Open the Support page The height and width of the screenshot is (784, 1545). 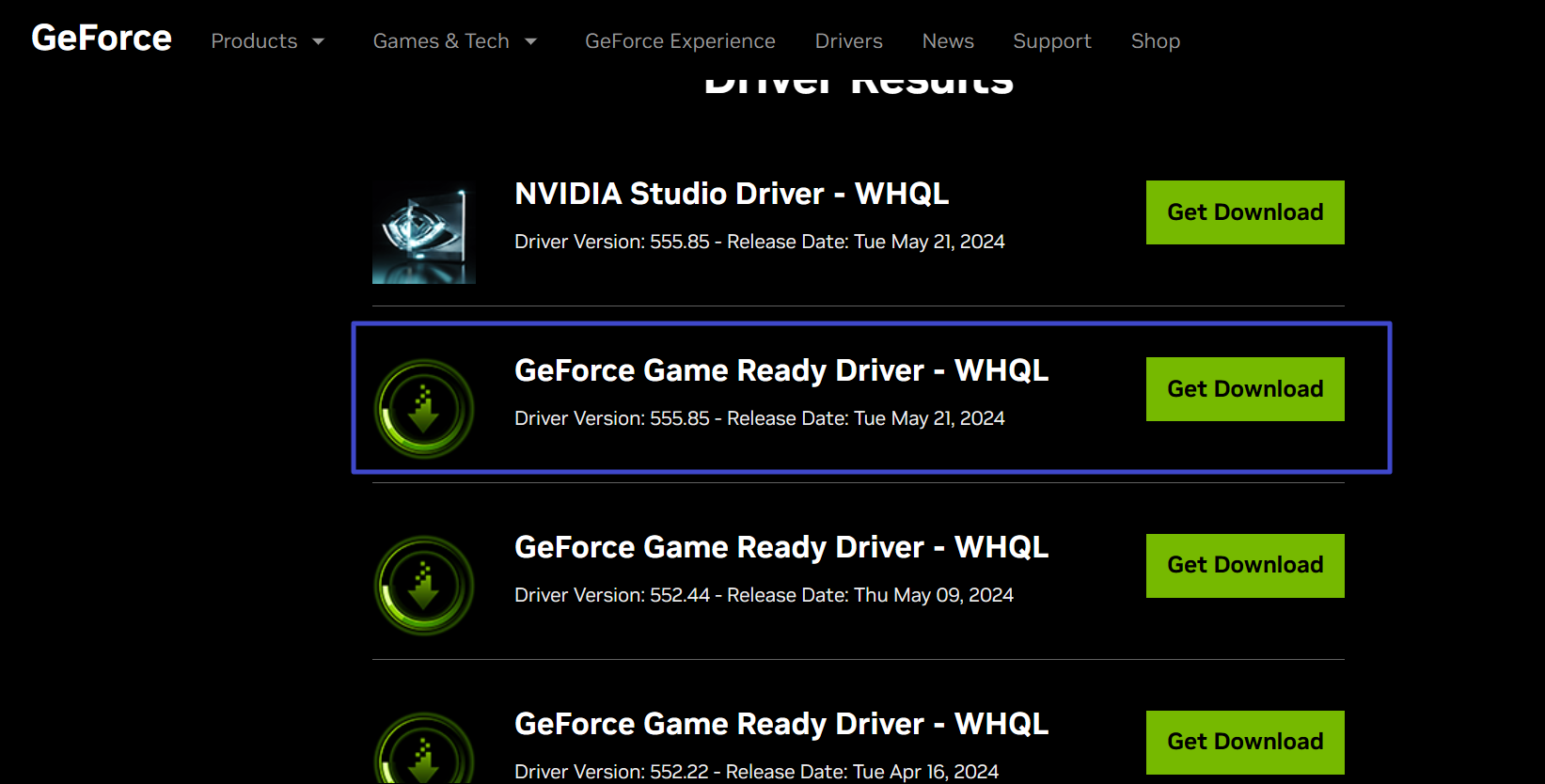(x=1051, y=41)
